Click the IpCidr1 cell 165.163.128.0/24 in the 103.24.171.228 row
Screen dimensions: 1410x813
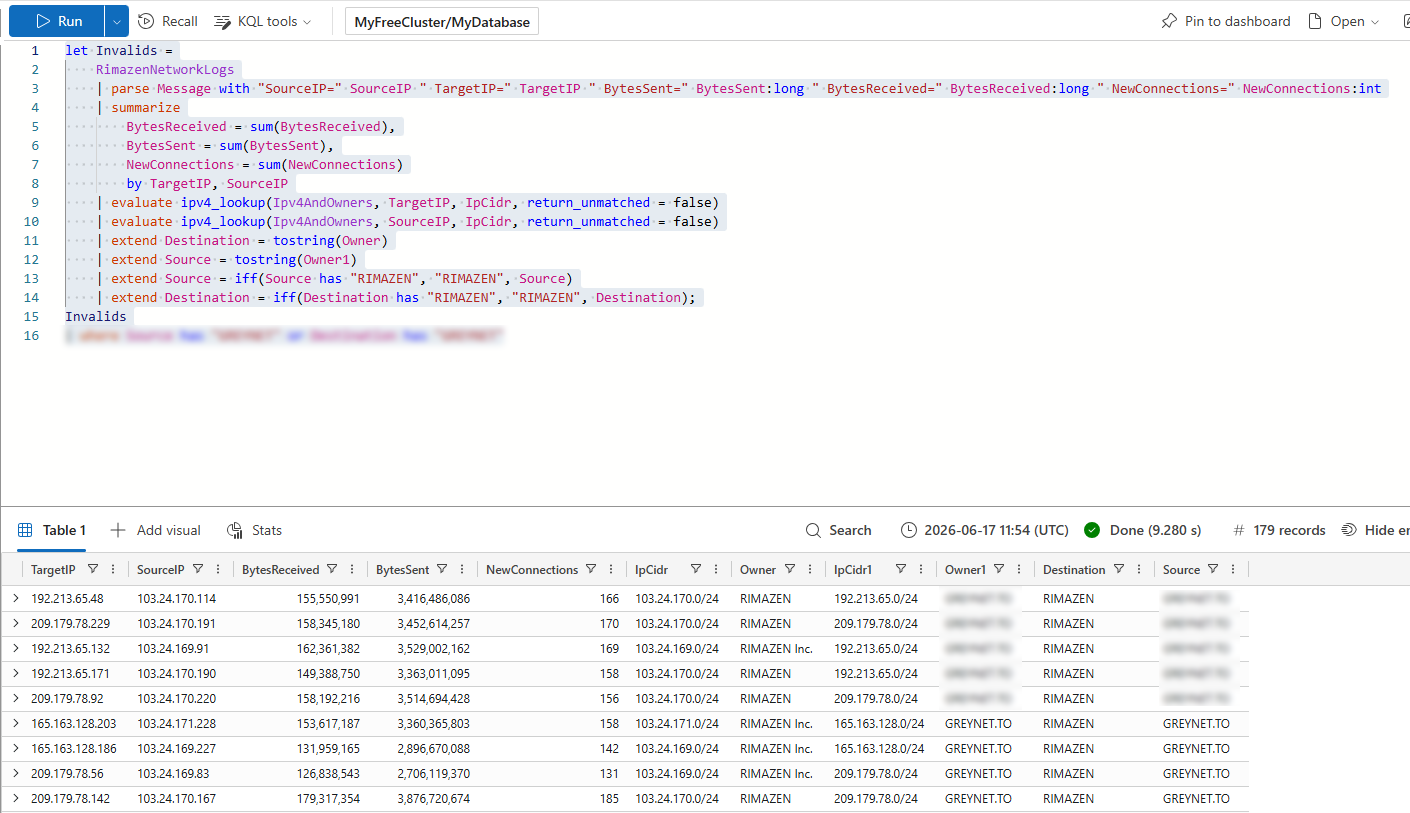pyautogui.click(x=879, y=723)
